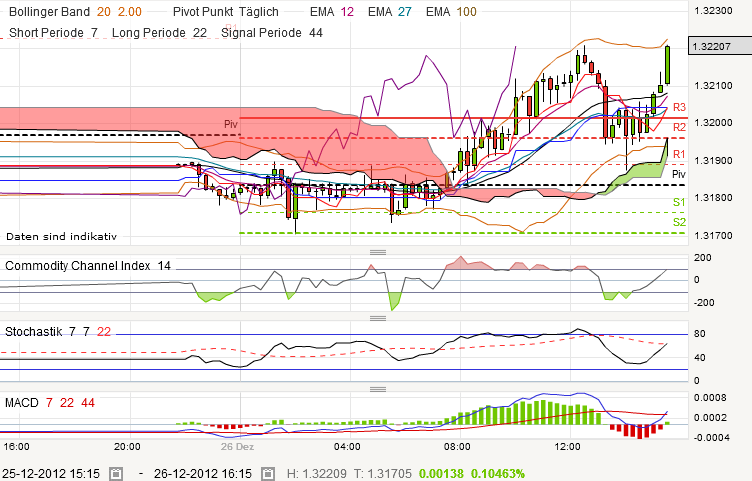
Task: Click the 20:00 time axis label
Action: (127, 447)
